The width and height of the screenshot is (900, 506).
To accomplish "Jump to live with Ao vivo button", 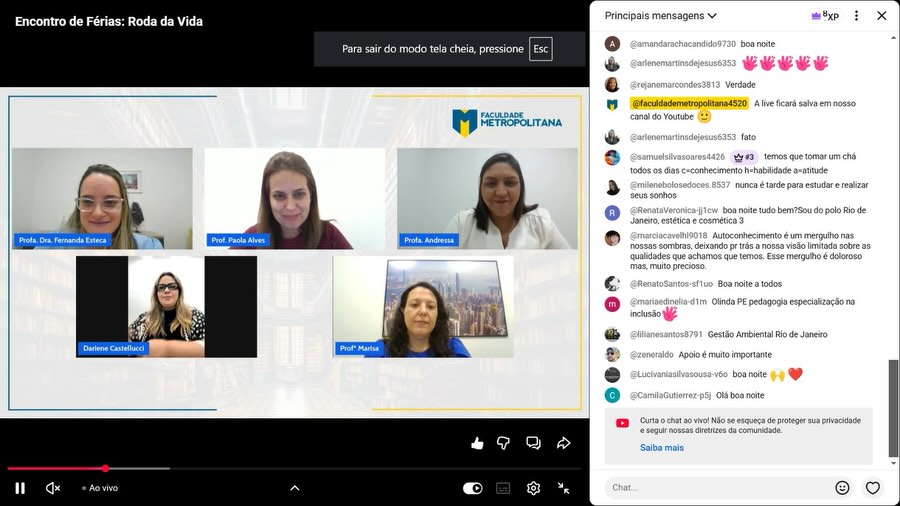I will (100, 488).
